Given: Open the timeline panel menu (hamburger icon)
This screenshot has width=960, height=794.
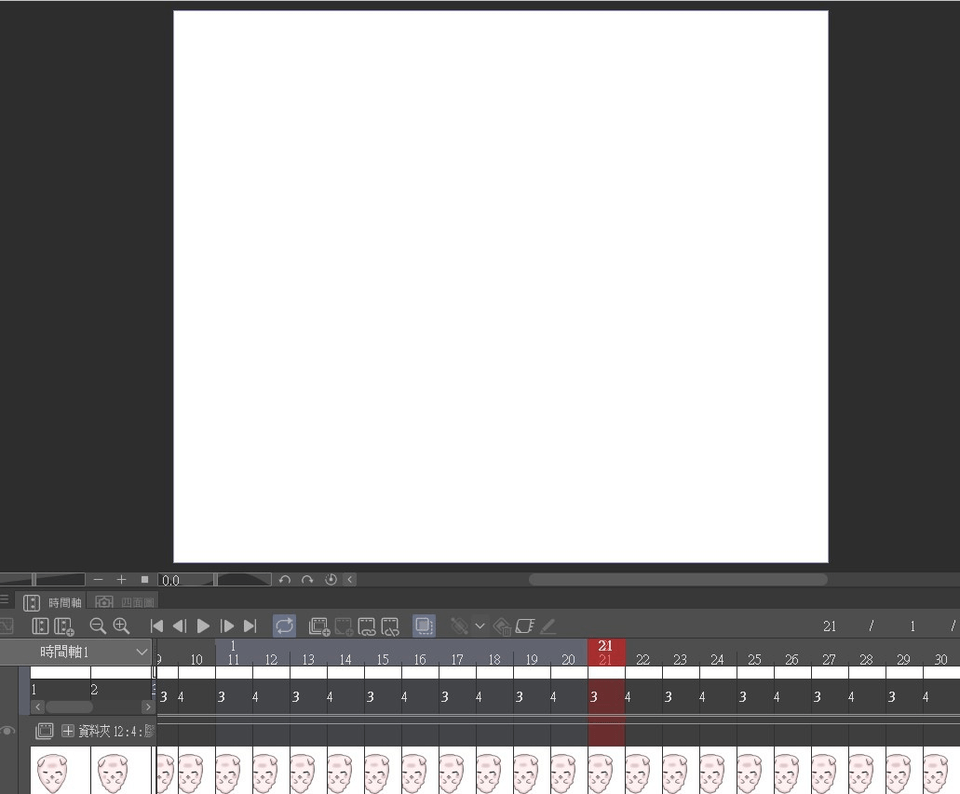Looking at the screenshot, I should pos(4,599).
